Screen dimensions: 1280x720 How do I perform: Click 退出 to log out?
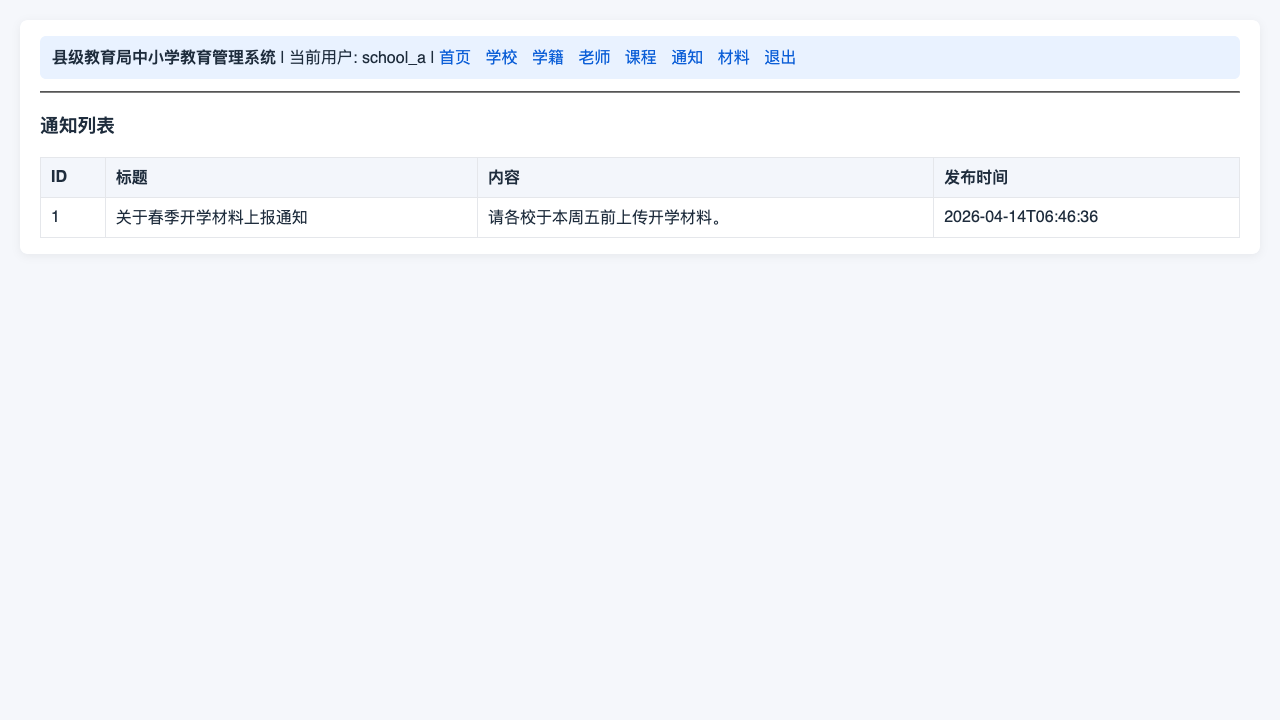pos(780,58)
